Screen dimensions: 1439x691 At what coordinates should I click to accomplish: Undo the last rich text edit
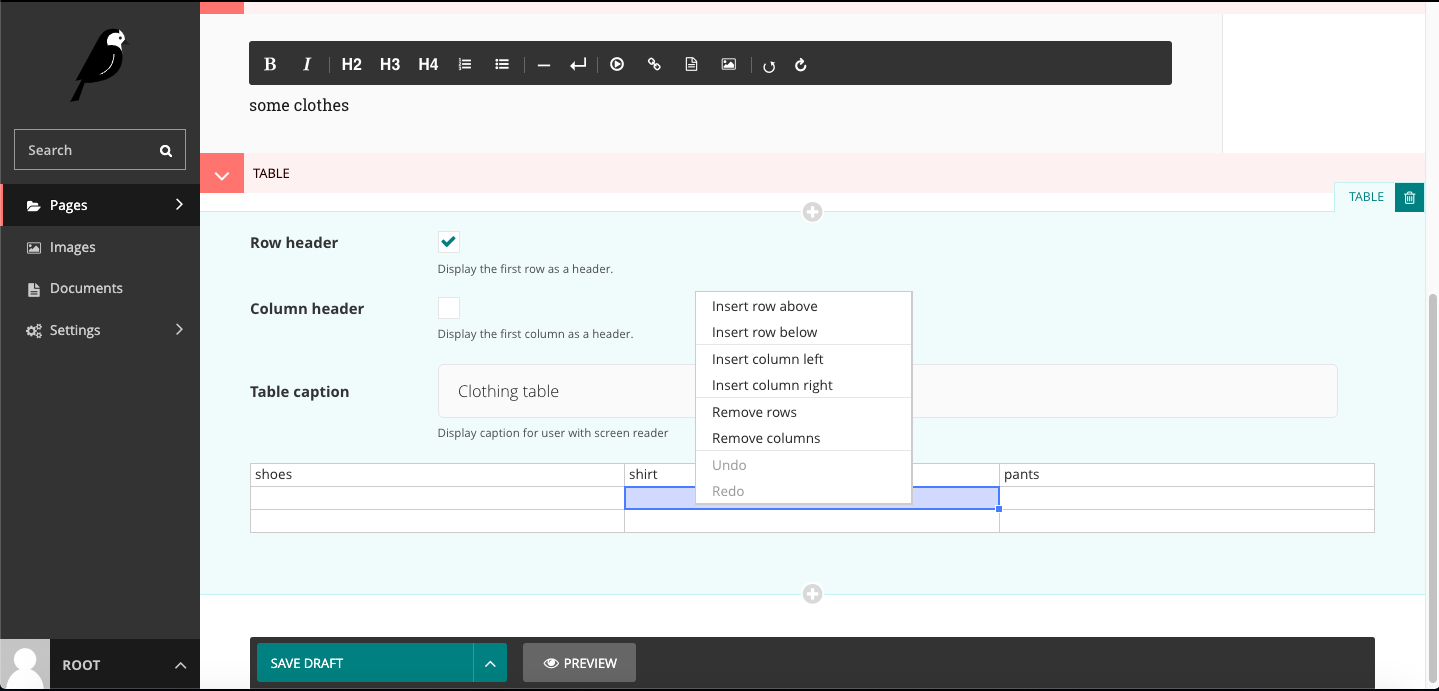(x=769, y=65)
